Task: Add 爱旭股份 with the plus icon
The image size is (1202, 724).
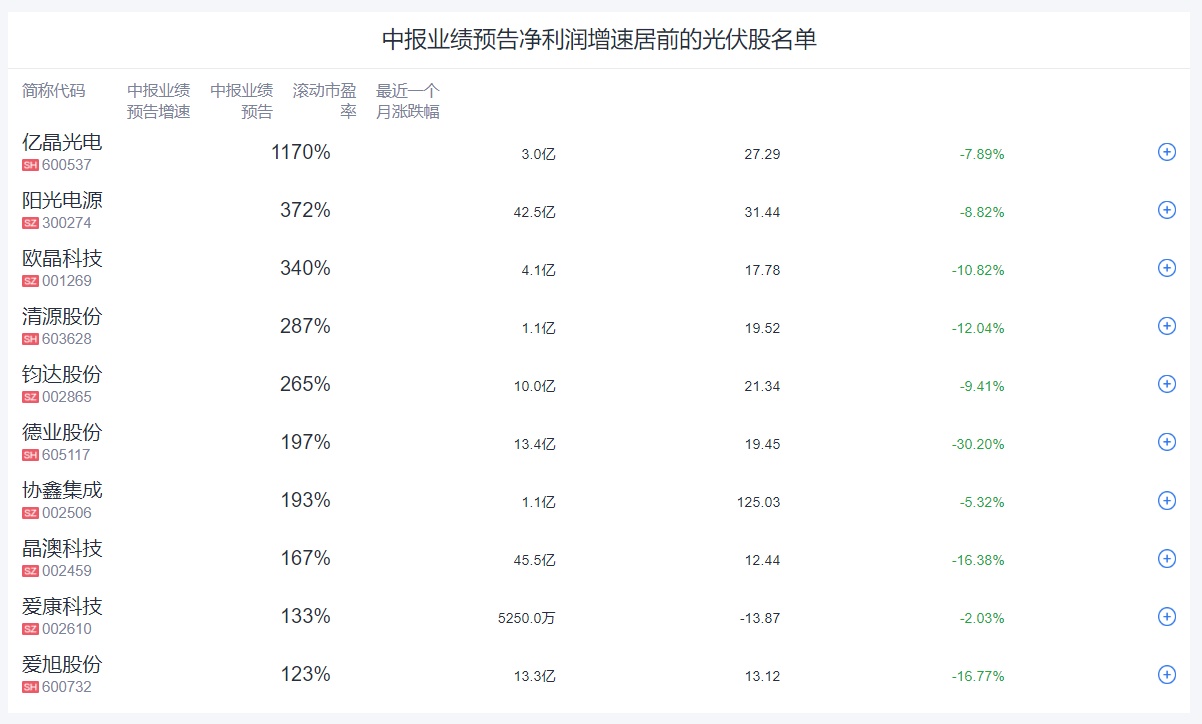Action: tap(1166, 674)
